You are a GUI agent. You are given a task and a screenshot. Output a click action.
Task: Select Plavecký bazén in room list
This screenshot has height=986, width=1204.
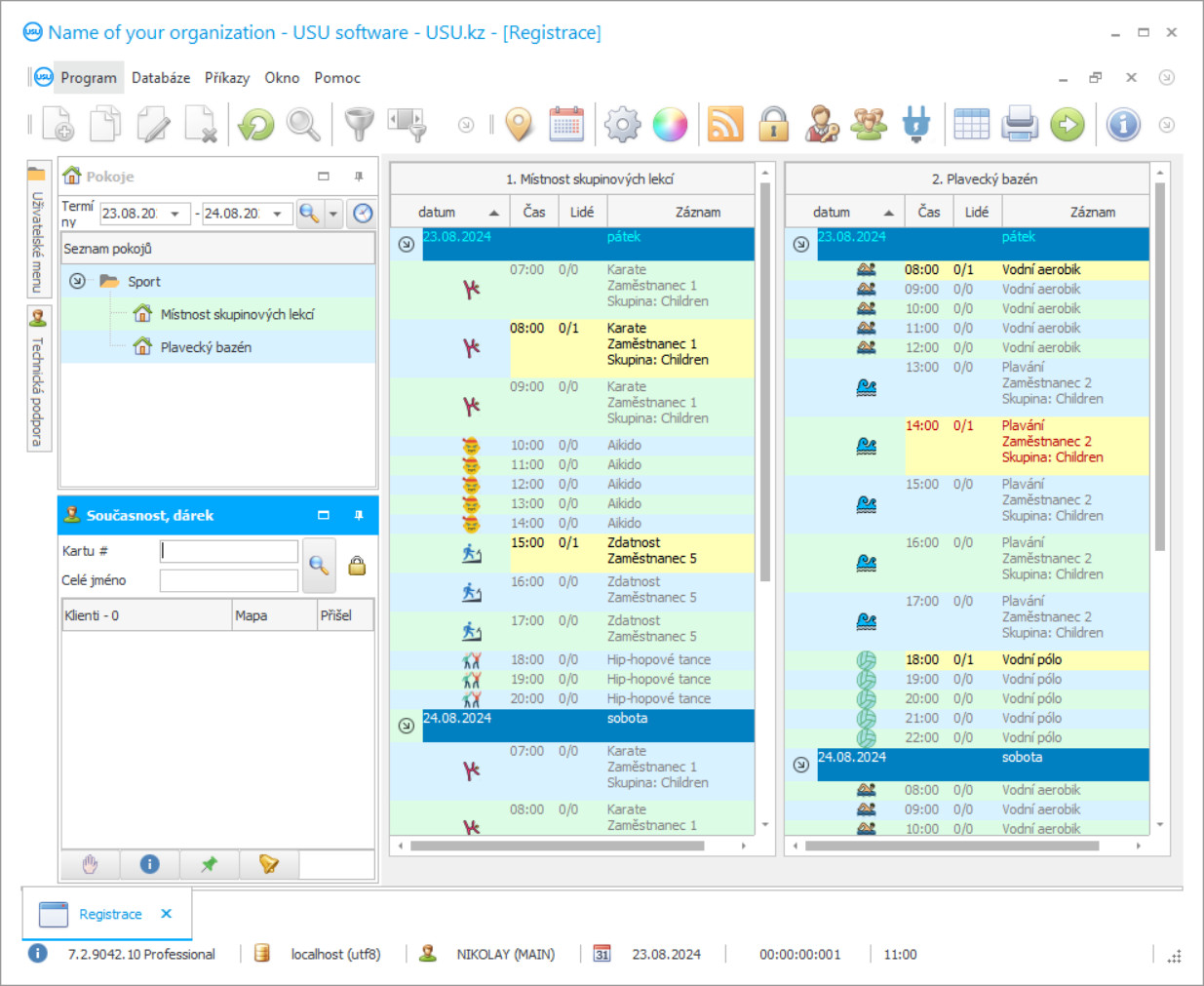pos(206,347)
